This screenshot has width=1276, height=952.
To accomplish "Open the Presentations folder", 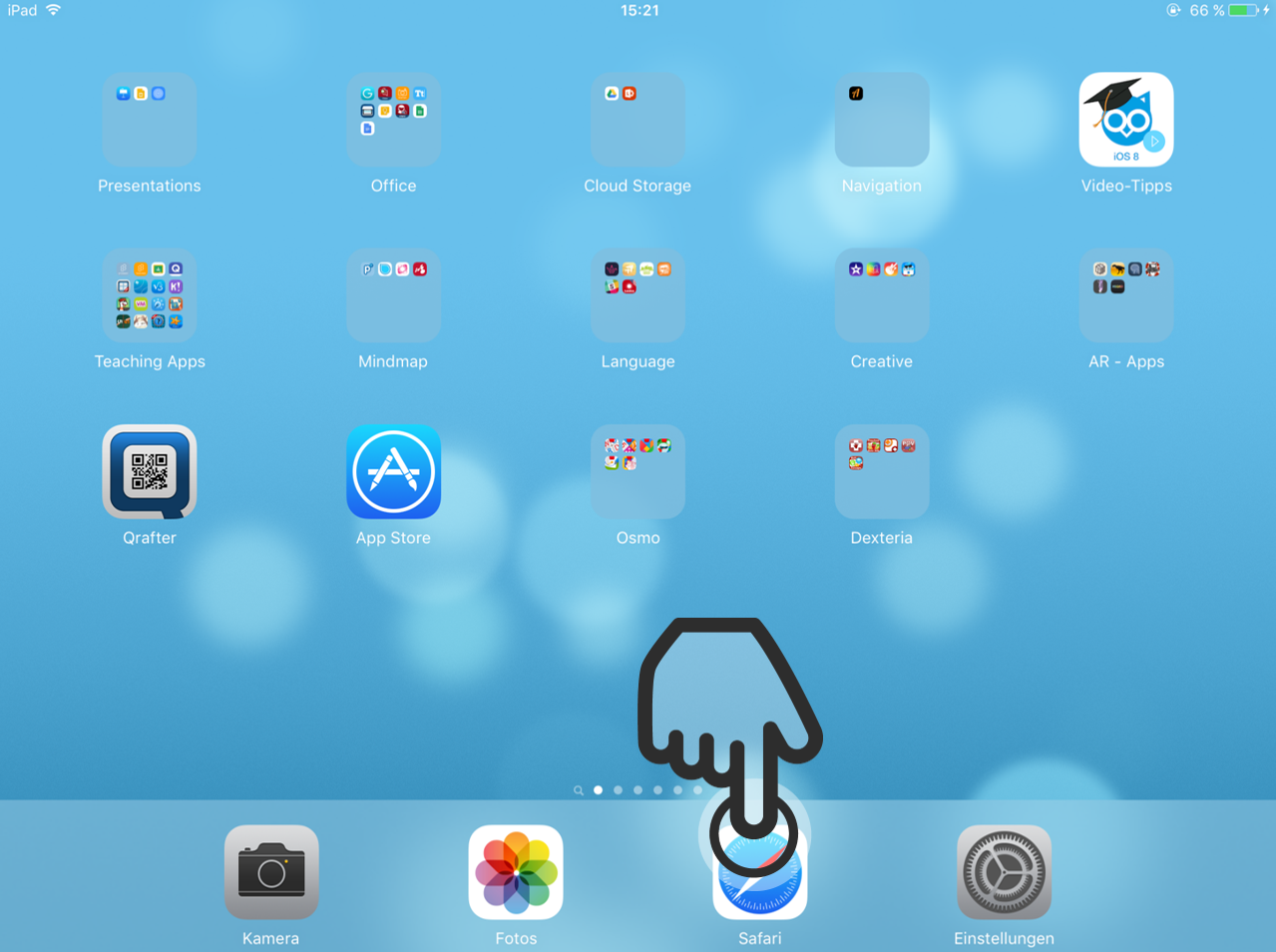I will [x=150, y=120].
